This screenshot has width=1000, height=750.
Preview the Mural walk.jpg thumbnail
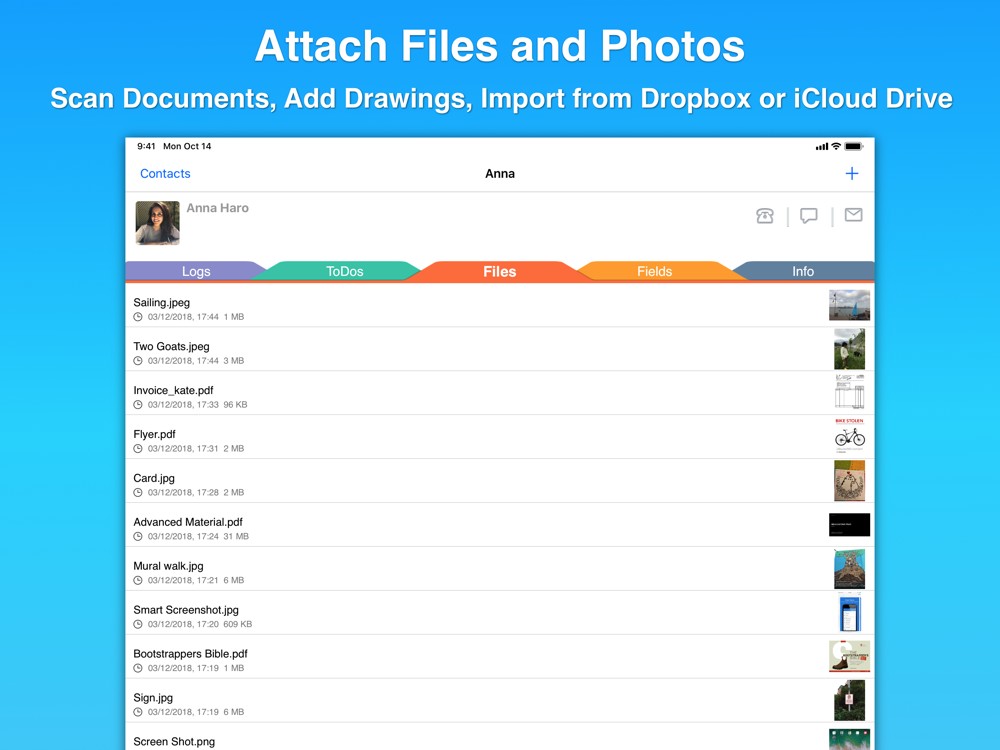[x=849, y=569]
